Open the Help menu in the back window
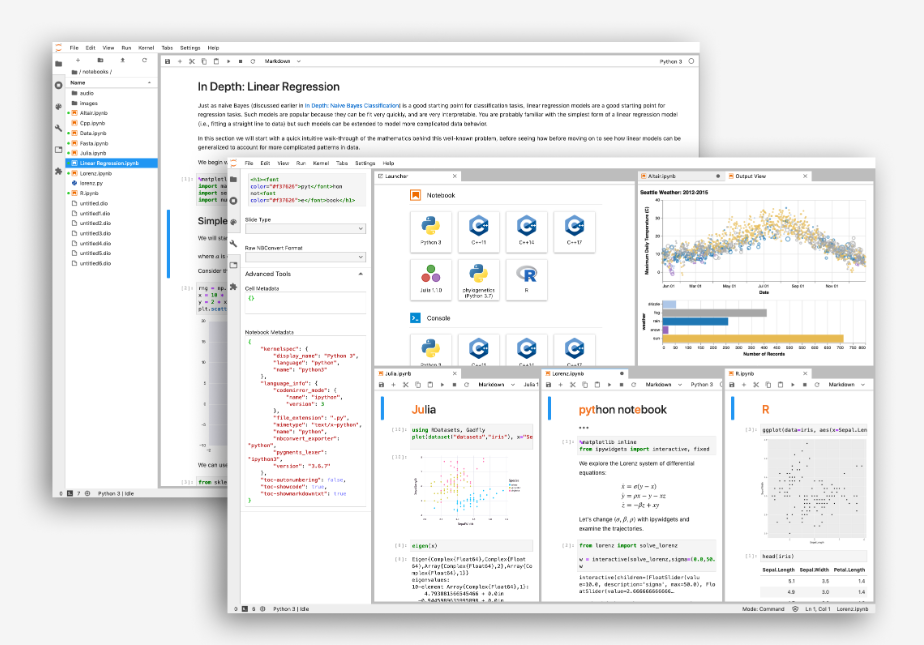 (x=213, y=48)
